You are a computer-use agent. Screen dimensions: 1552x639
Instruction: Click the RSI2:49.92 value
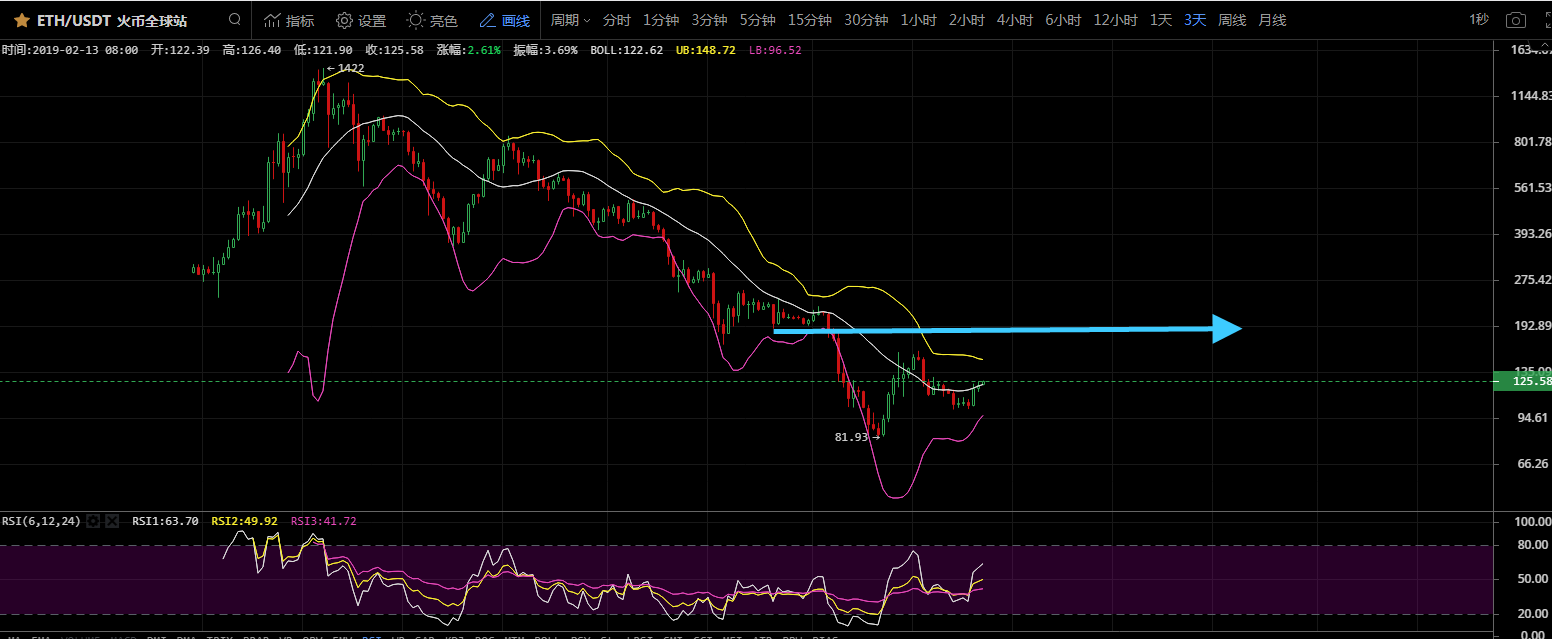244,521
